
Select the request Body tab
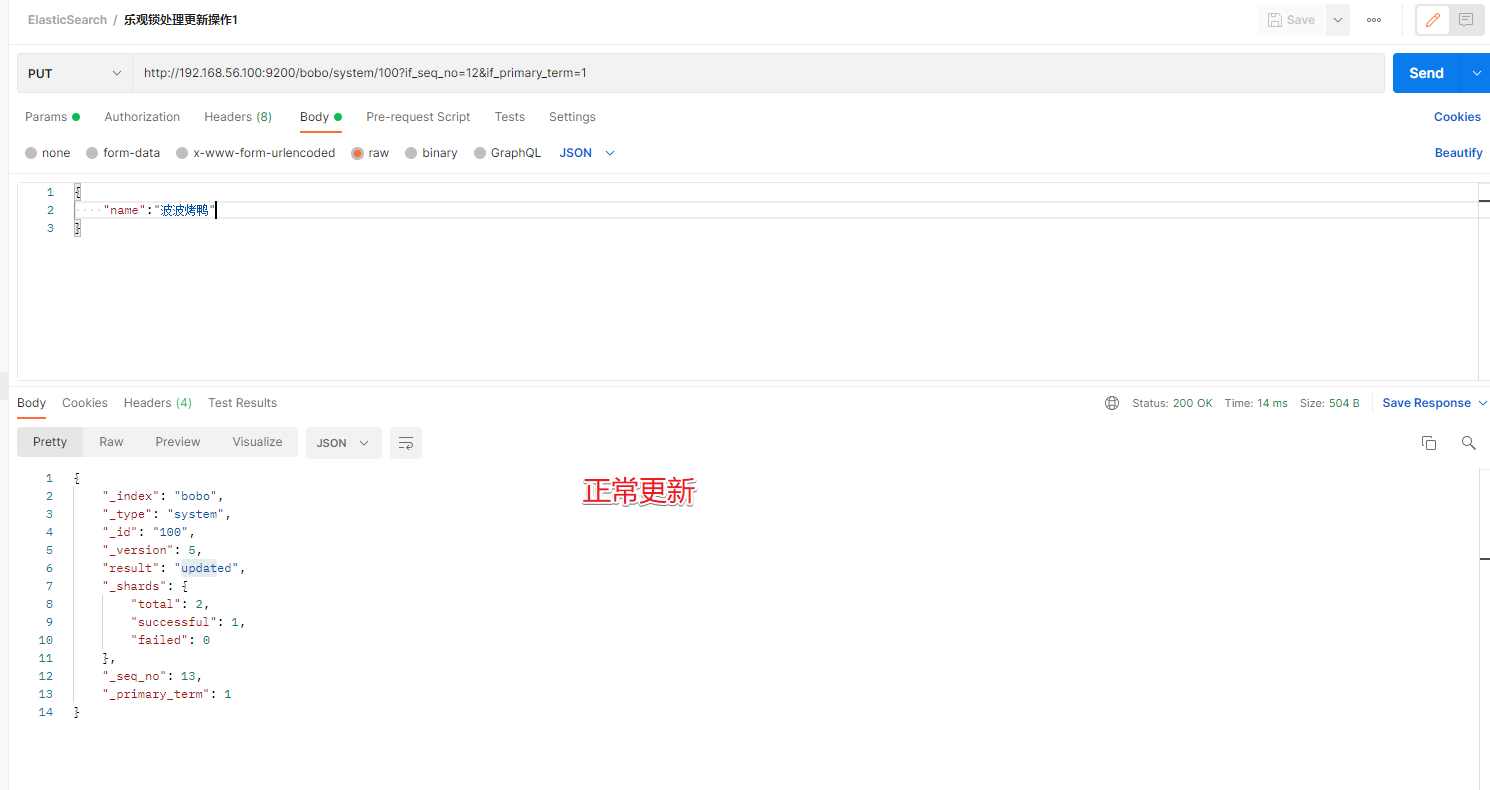coord(321,117)
